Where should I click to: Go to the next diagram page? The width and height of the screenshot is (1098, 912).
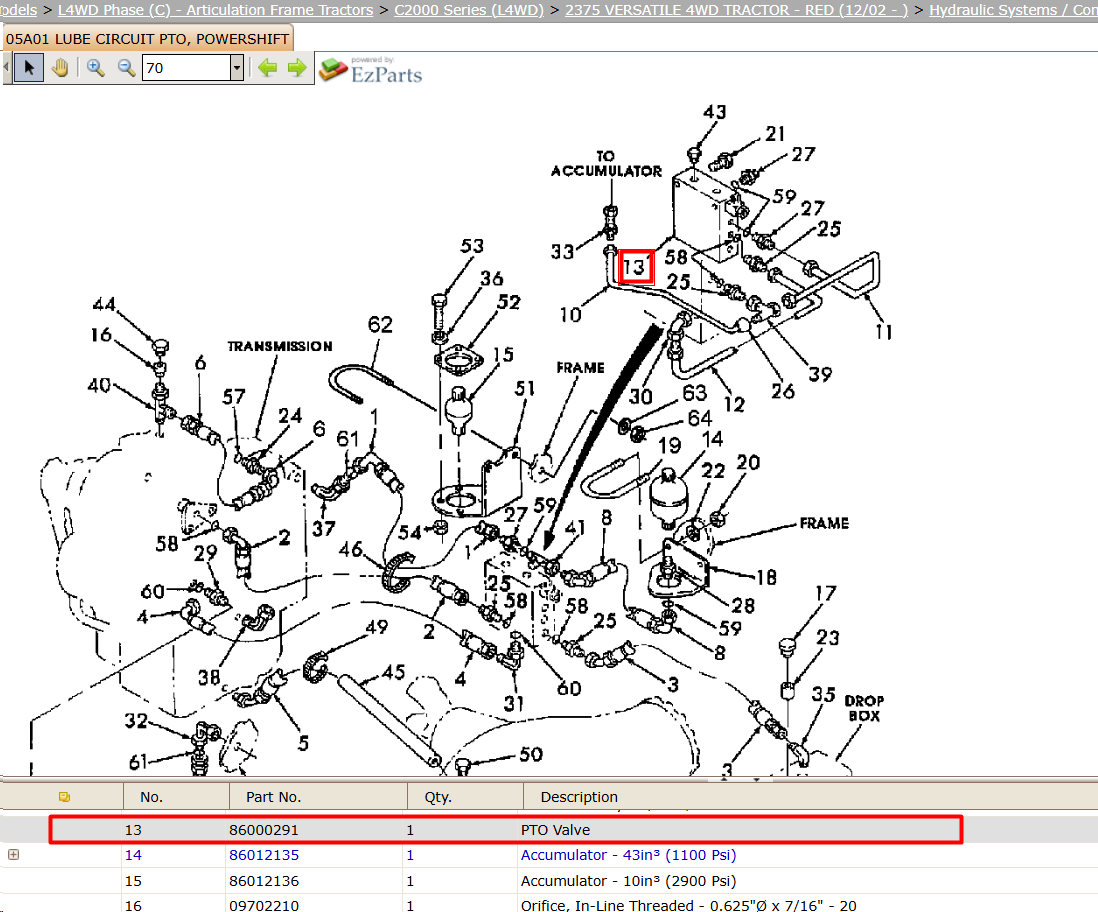click(298, 68)
